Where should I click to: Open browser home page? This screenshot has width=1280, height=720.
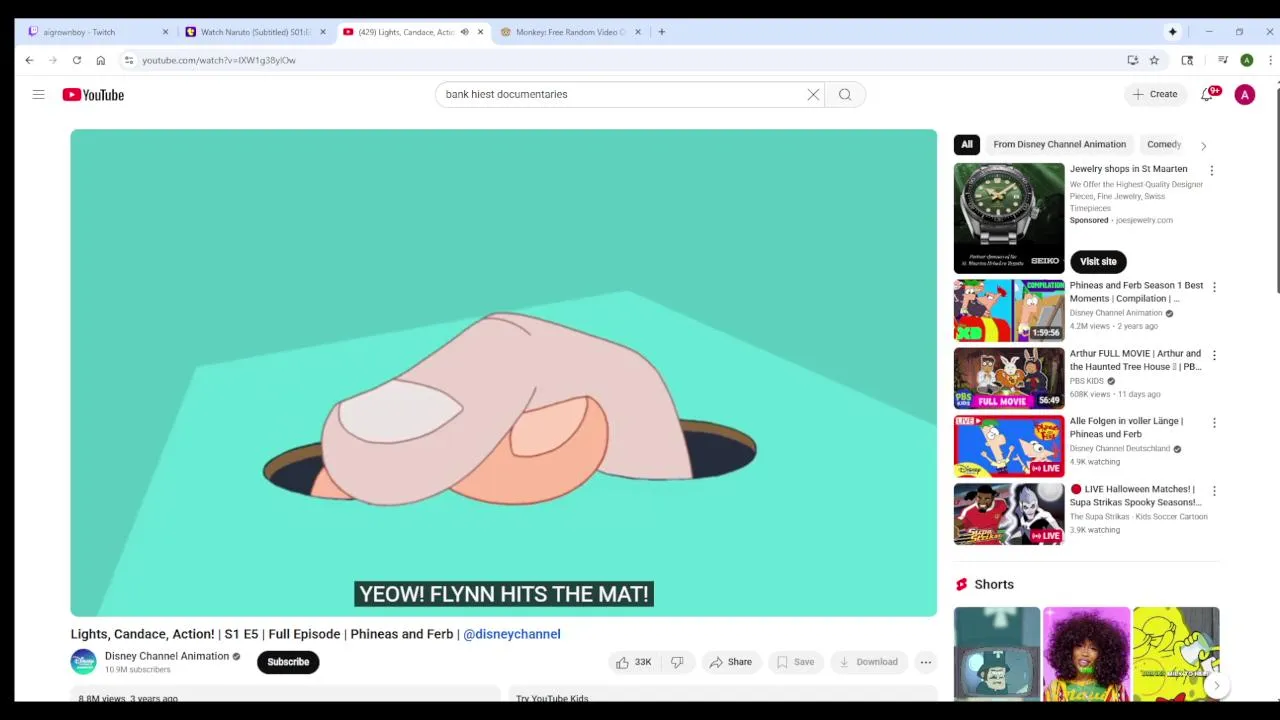tap(100, 60)
